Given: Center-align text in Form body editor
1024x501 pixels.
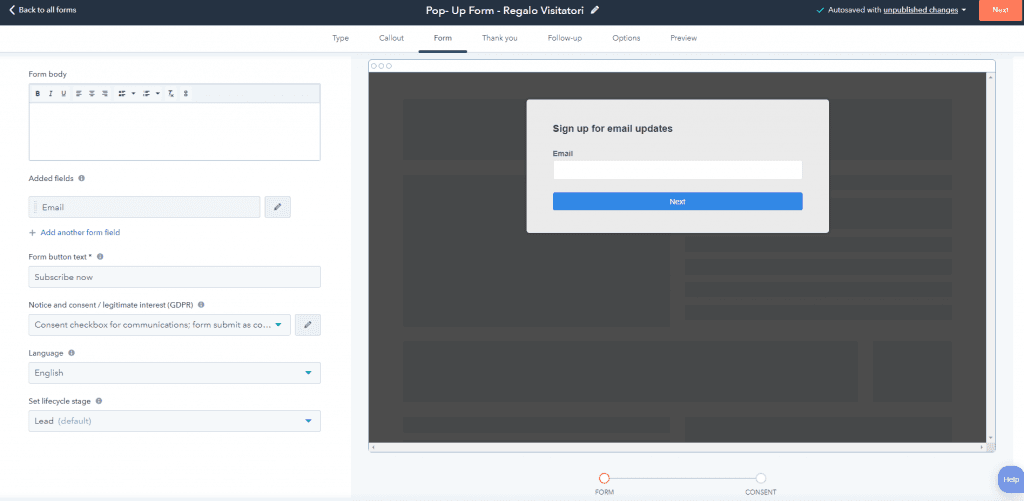Looking at the screenshot, I should (92, 93).
